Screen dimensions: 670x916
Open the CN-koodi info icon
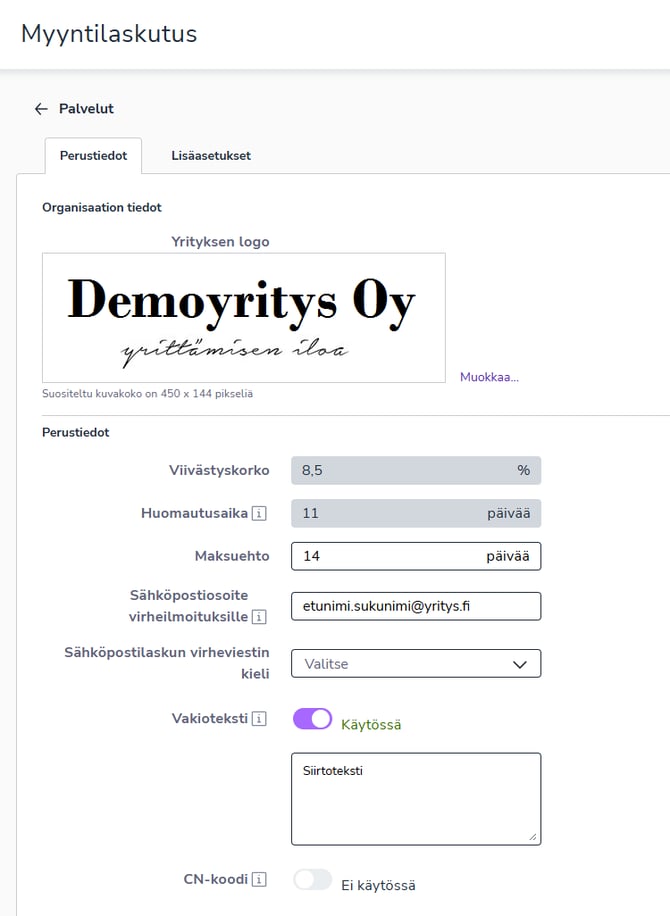click(x=258, y=880)
